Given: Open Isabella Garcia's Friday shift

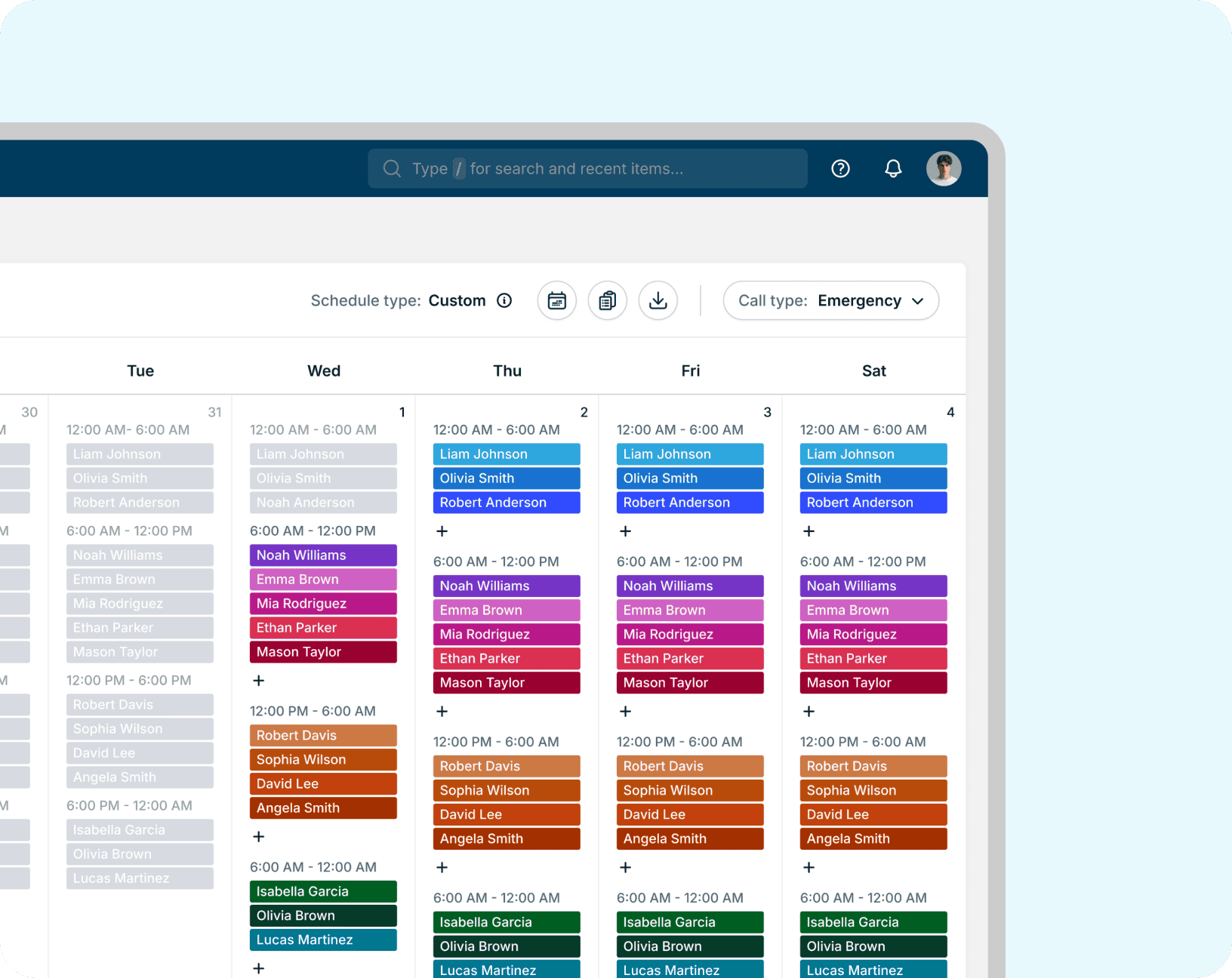Looking at the screenshot, I should pyautogui.click(x=690, y=922).
